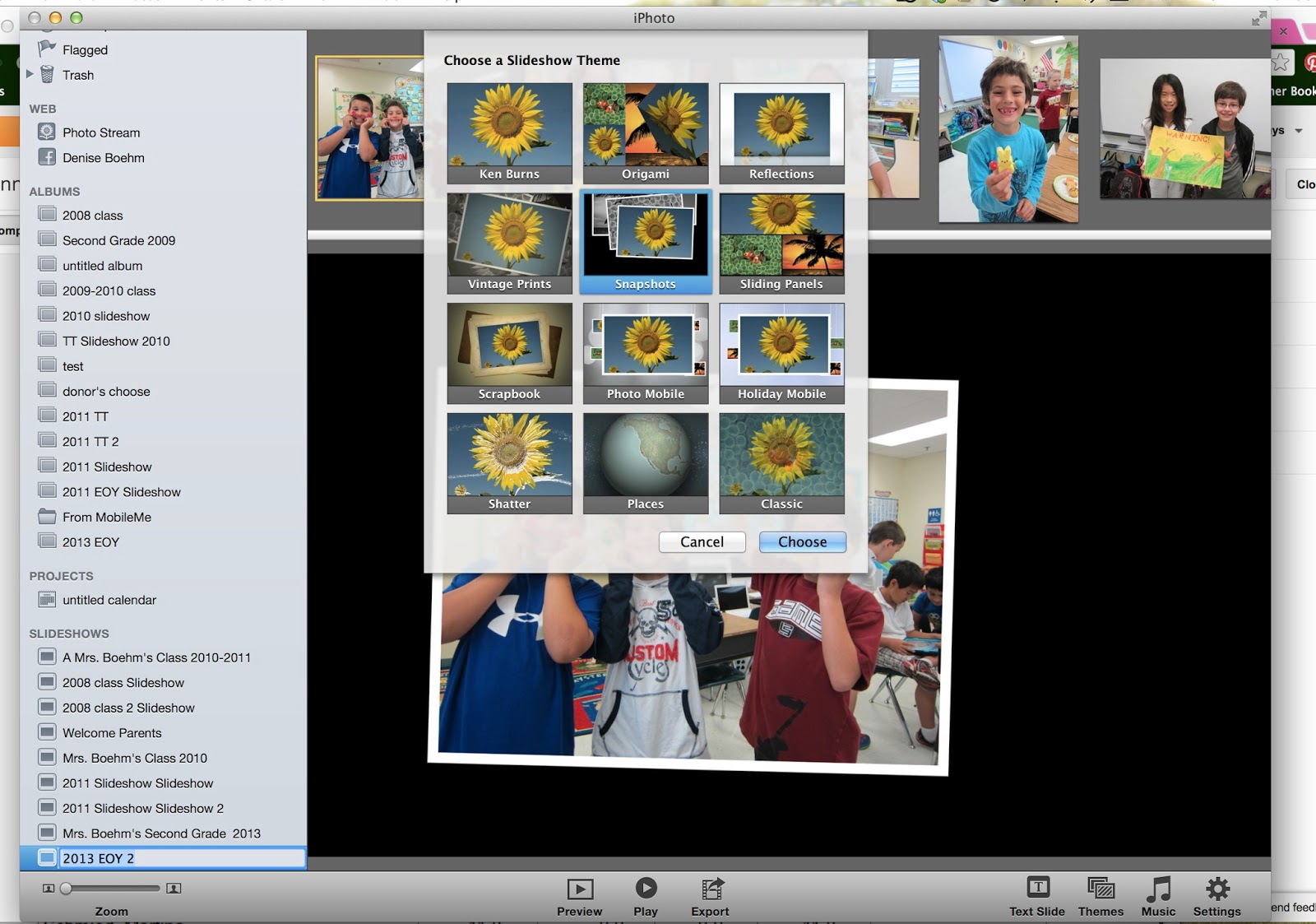This screenshot has width=1316, height=924.
Task: Toggle iPhoto full screen arrows icon
Action: pyautogui.click(x=1258, y=18)
